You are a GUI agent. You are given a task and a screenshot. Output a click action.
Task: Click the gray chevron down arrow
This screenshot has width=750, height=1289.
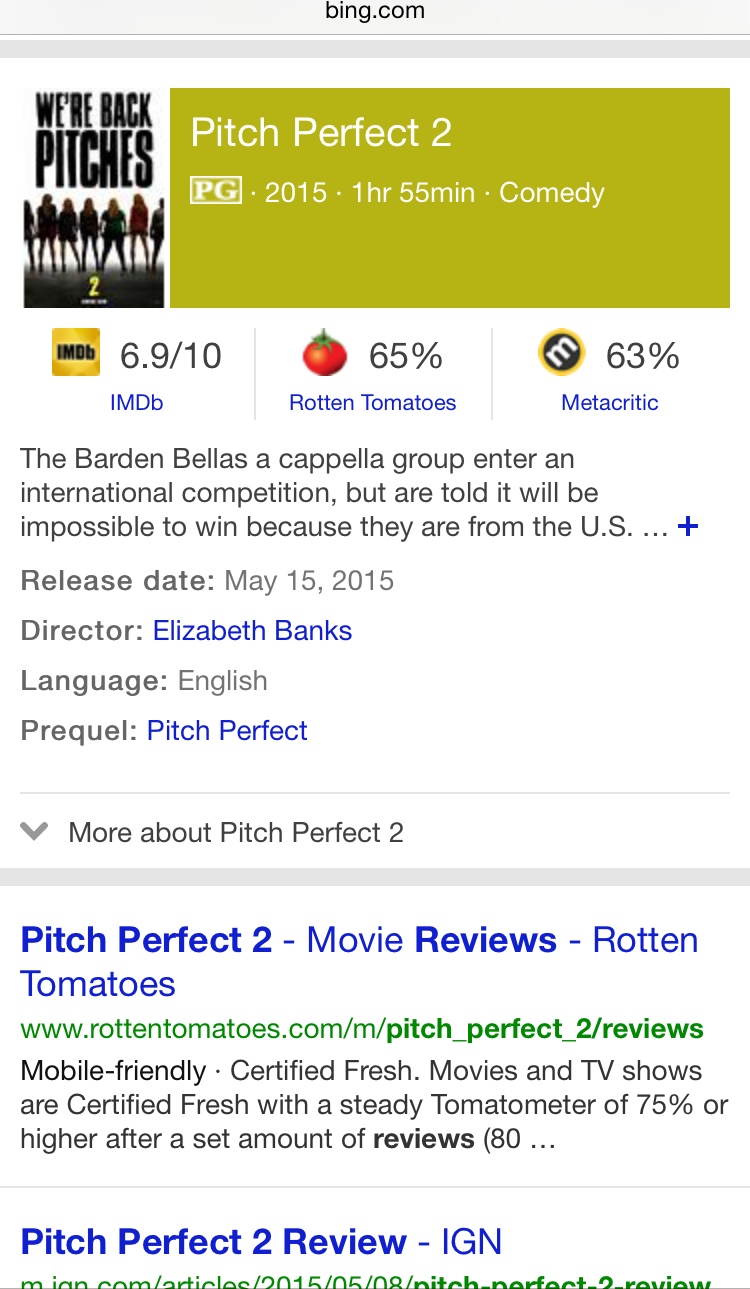[x=34, y=831]
